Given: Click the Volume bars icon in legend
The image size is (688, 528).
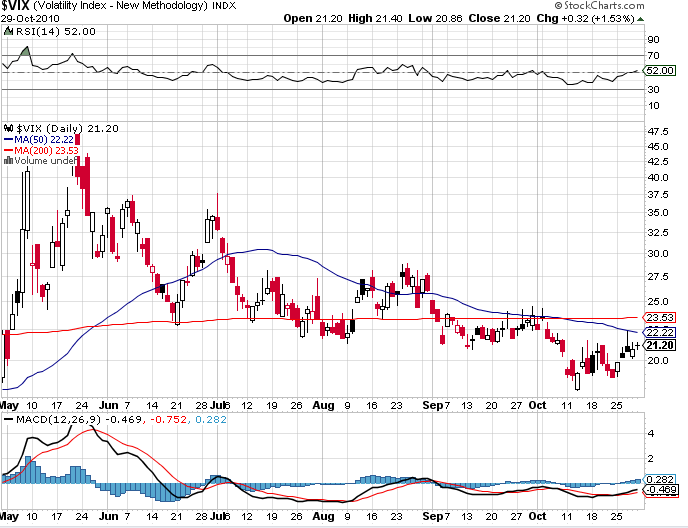Looking at the screenshot, I should click(x=9, y=160).
